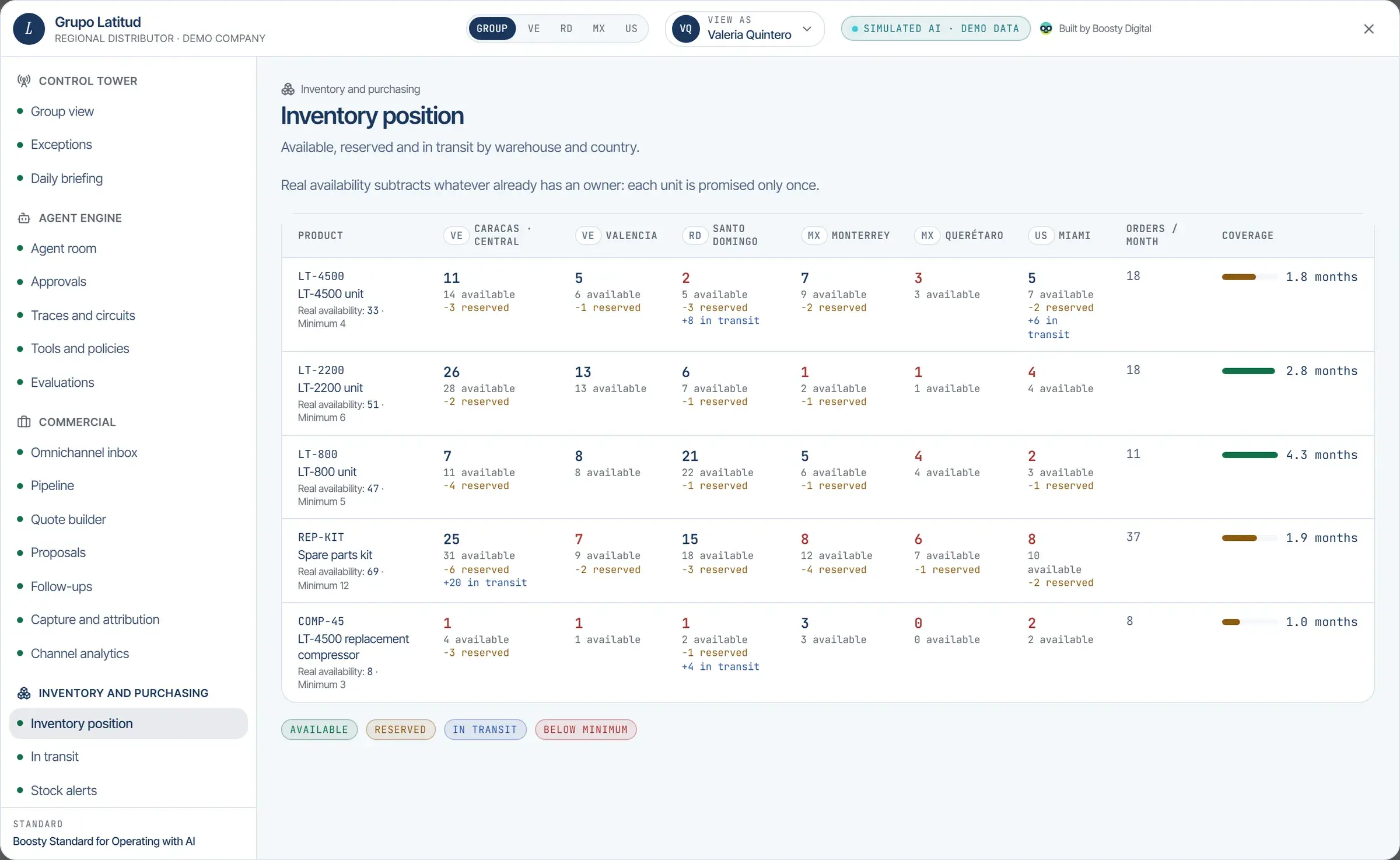Open the Approvals page
This screenshot has height=860, width=1400.
tap(128, 282)
